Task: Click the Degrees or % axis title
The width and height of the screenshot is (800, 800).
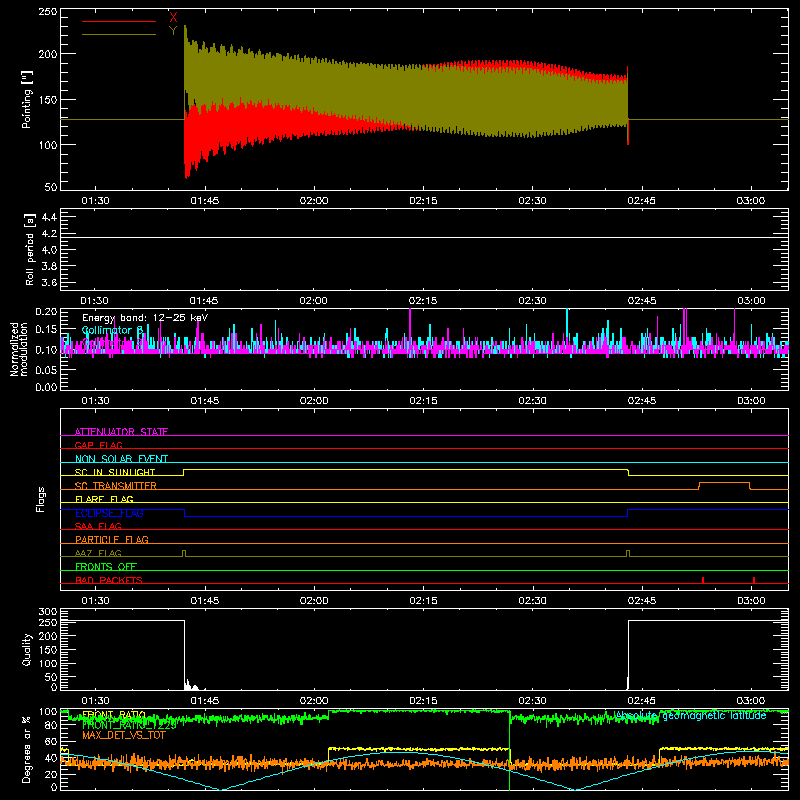Action: [27, 749]
